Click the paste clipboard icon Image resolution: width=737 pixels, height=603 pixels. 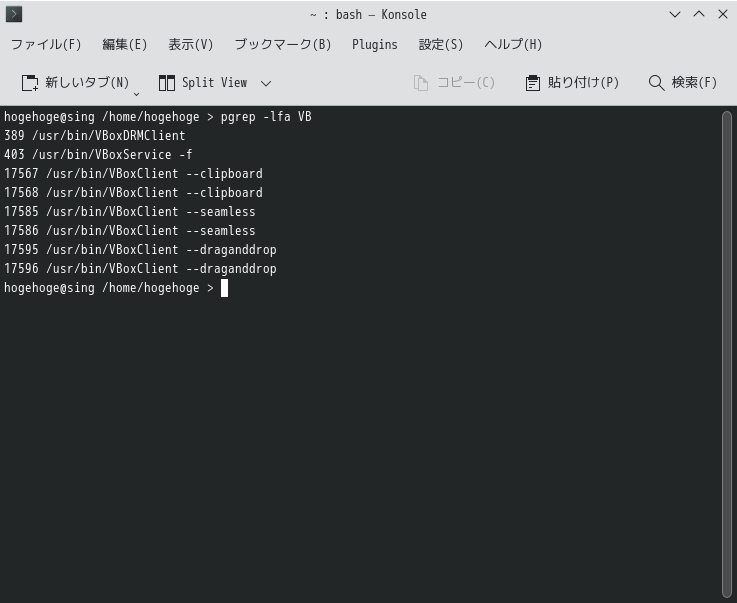533,83
